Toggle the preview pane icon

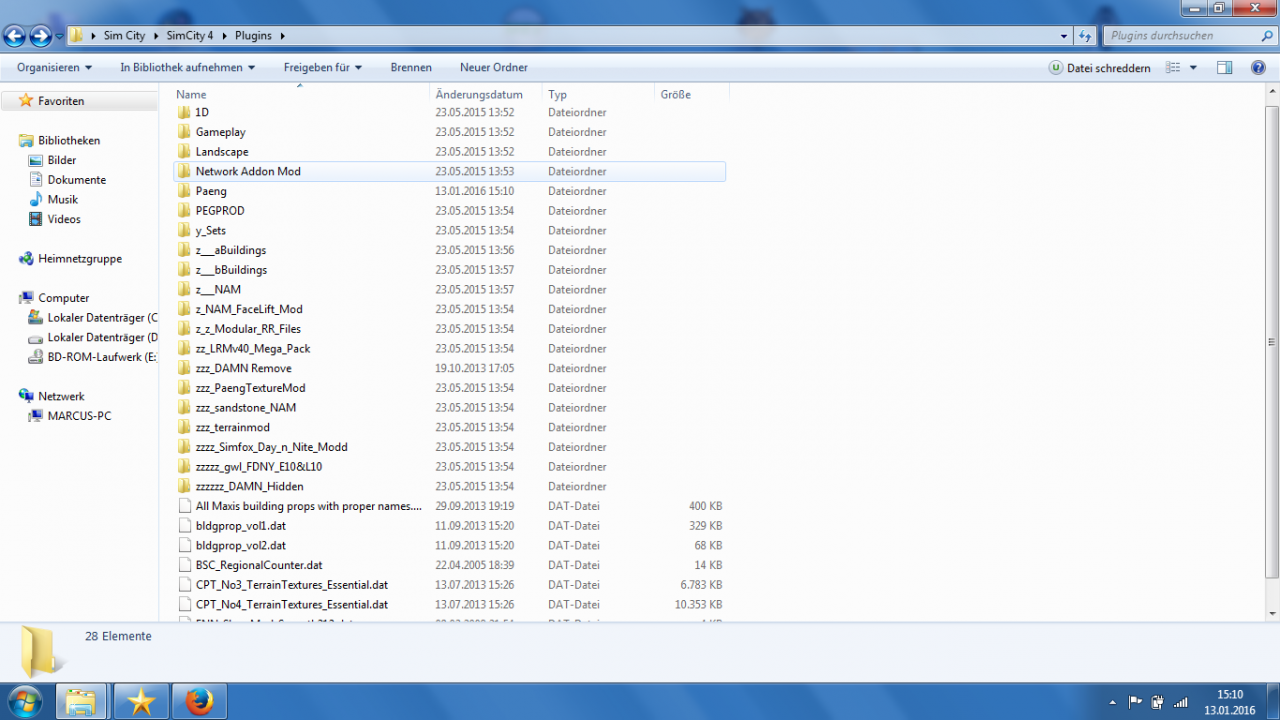click(x=1224, y=68)
